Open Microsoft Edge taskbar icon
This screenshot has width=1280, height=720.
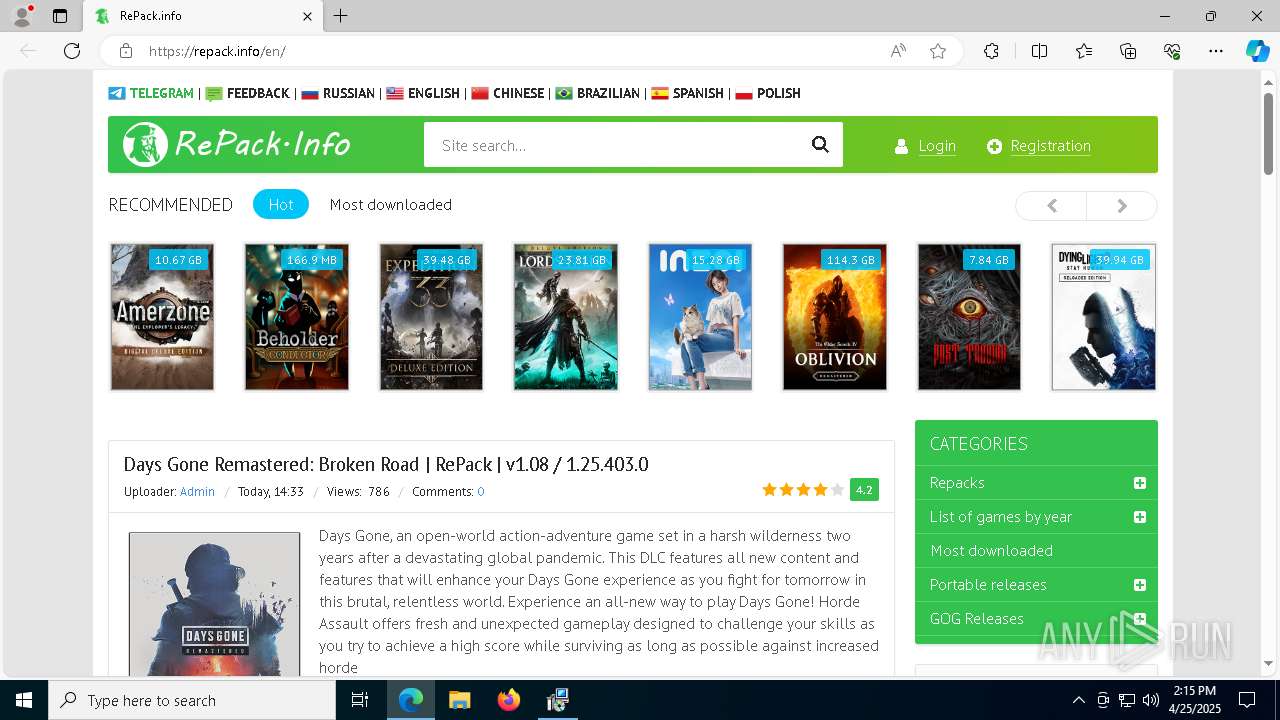tap(411, 700)
